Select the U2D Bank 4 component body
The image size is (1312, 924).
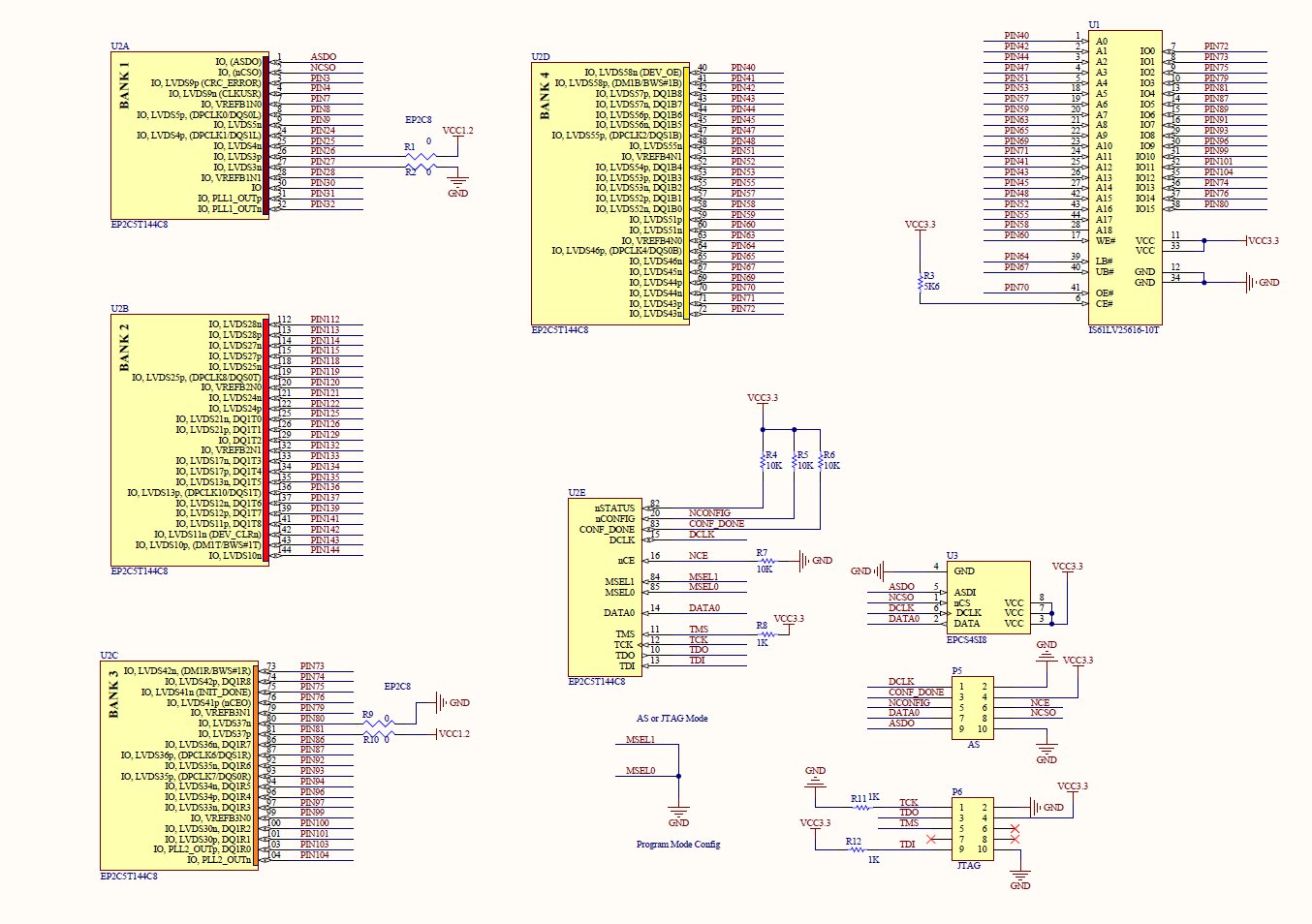(610, 194)
